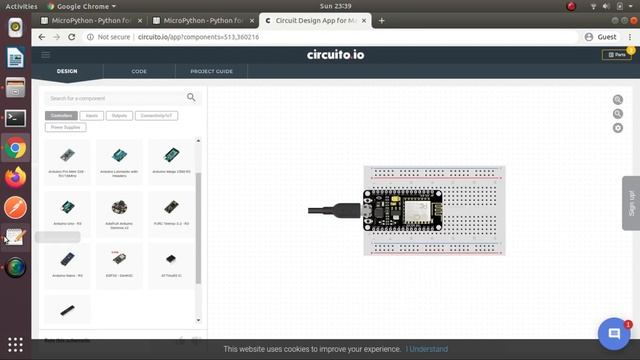Add Arduino Nano R3 board
The width and height of the screenshot is (640, 360).
pos(67,266)
